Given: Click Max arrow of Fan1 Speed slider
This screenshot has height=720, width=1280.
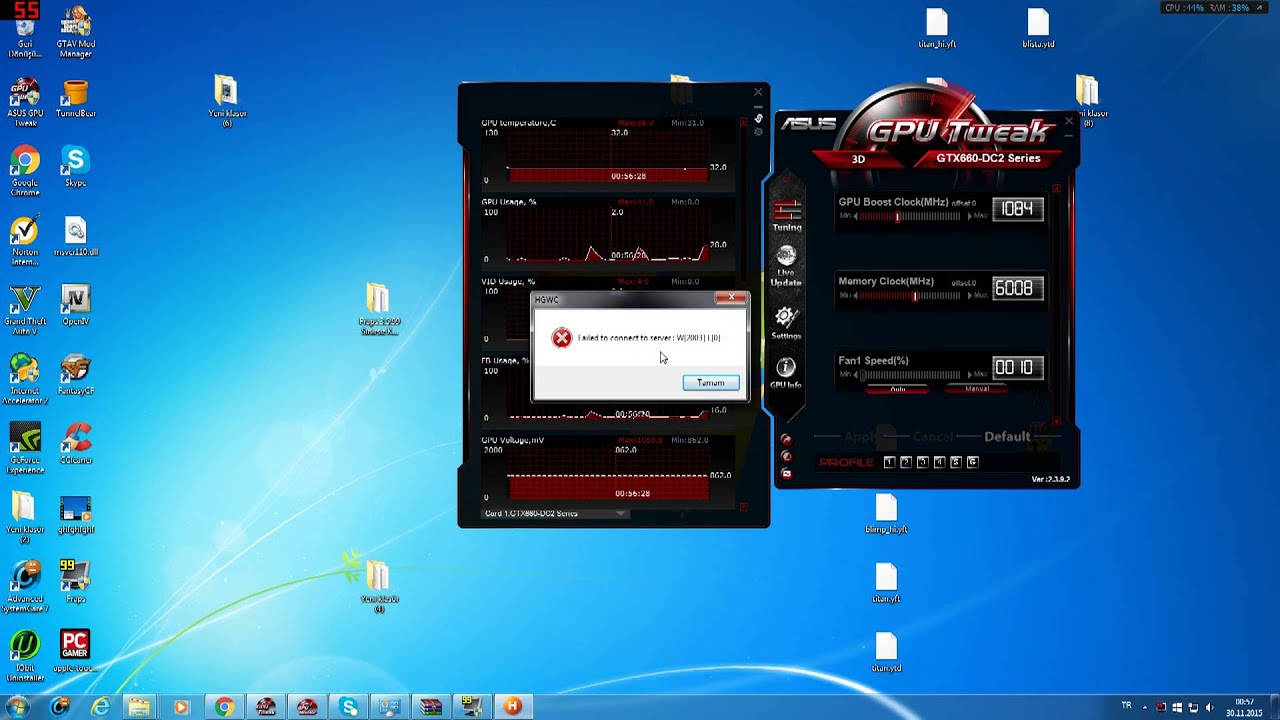Looking at the screenshot, I should 969,374.
